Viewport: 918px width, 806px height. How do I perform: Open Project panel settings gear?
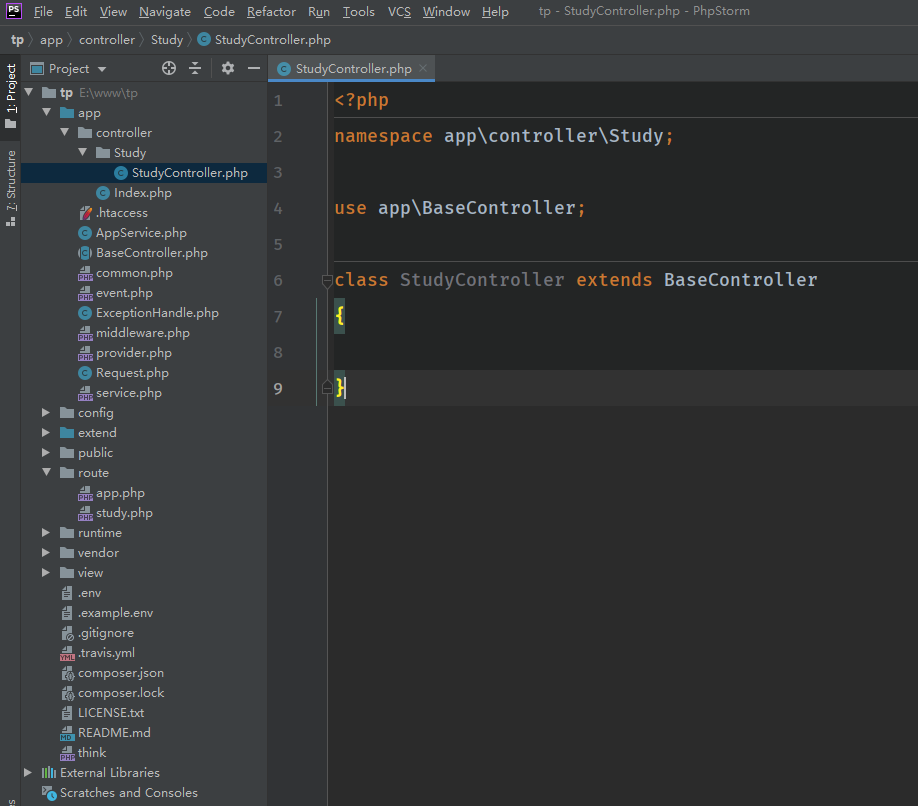(228, 68)
